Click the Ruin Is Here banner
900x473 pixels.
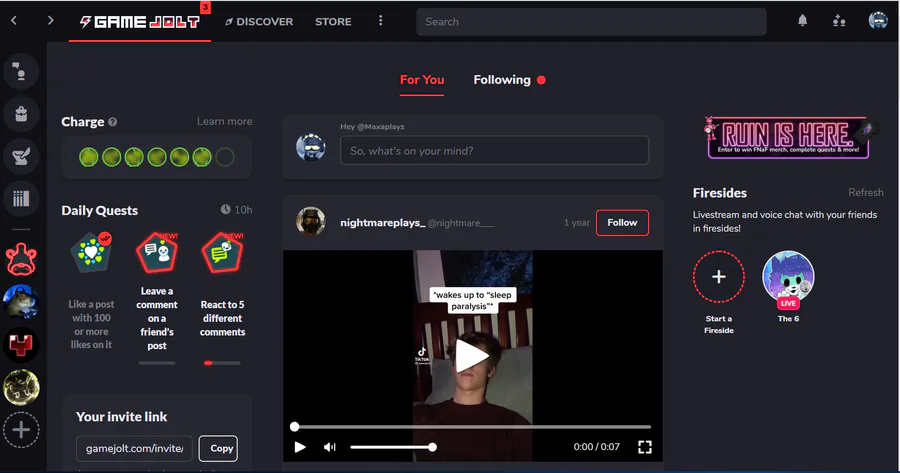pyautogui.click(x=788, y=138)
